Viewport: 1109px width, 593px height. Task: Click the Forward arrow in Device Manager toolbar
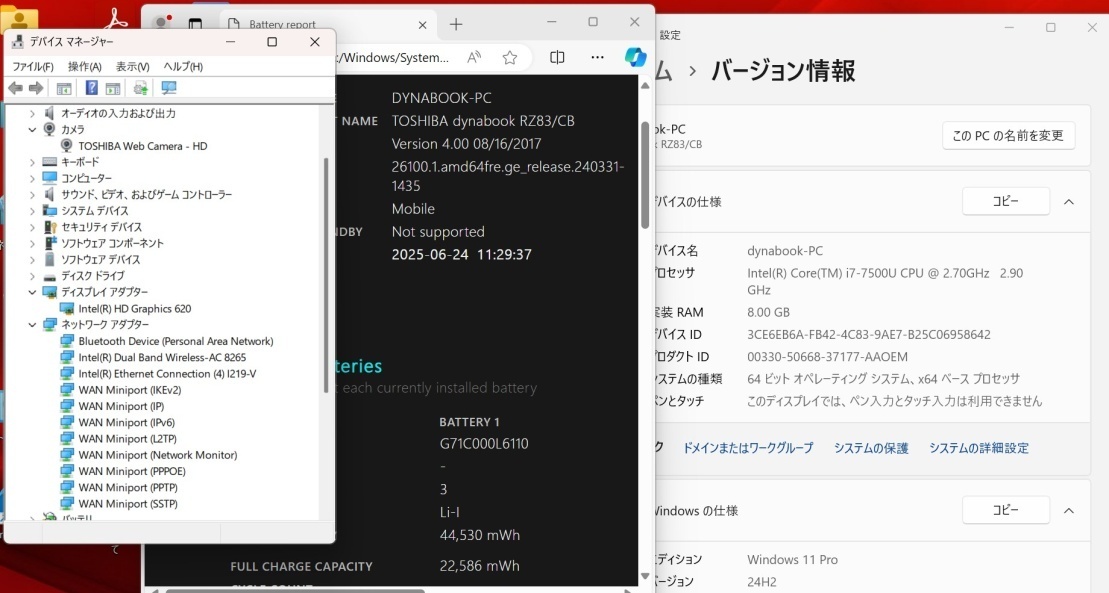36,88
